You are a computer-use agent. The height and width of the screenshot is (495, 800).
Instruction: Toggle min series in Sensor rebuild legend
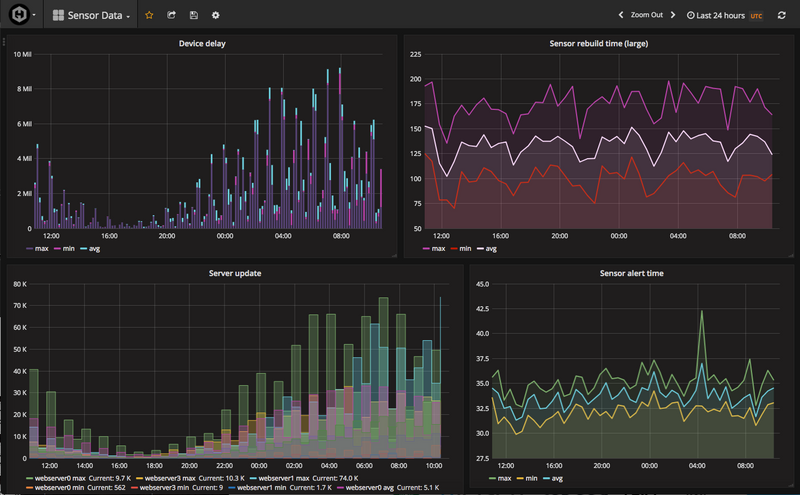pyautogui.click(x=466, y=247)
